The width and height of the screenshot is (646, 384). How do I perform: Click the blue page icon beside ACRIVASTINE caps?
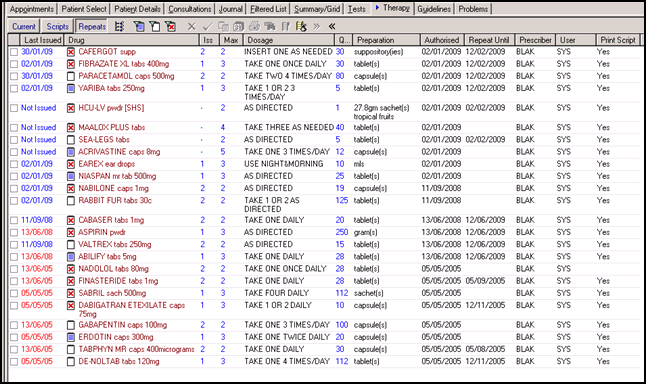pyautogui.click(x=71, y=152)
